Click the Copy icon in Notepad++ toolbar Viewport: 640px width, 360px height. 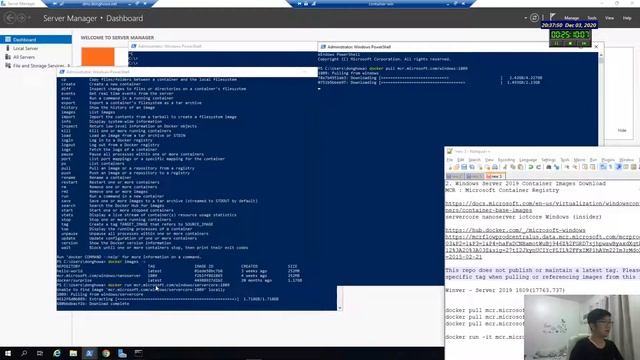513,167
